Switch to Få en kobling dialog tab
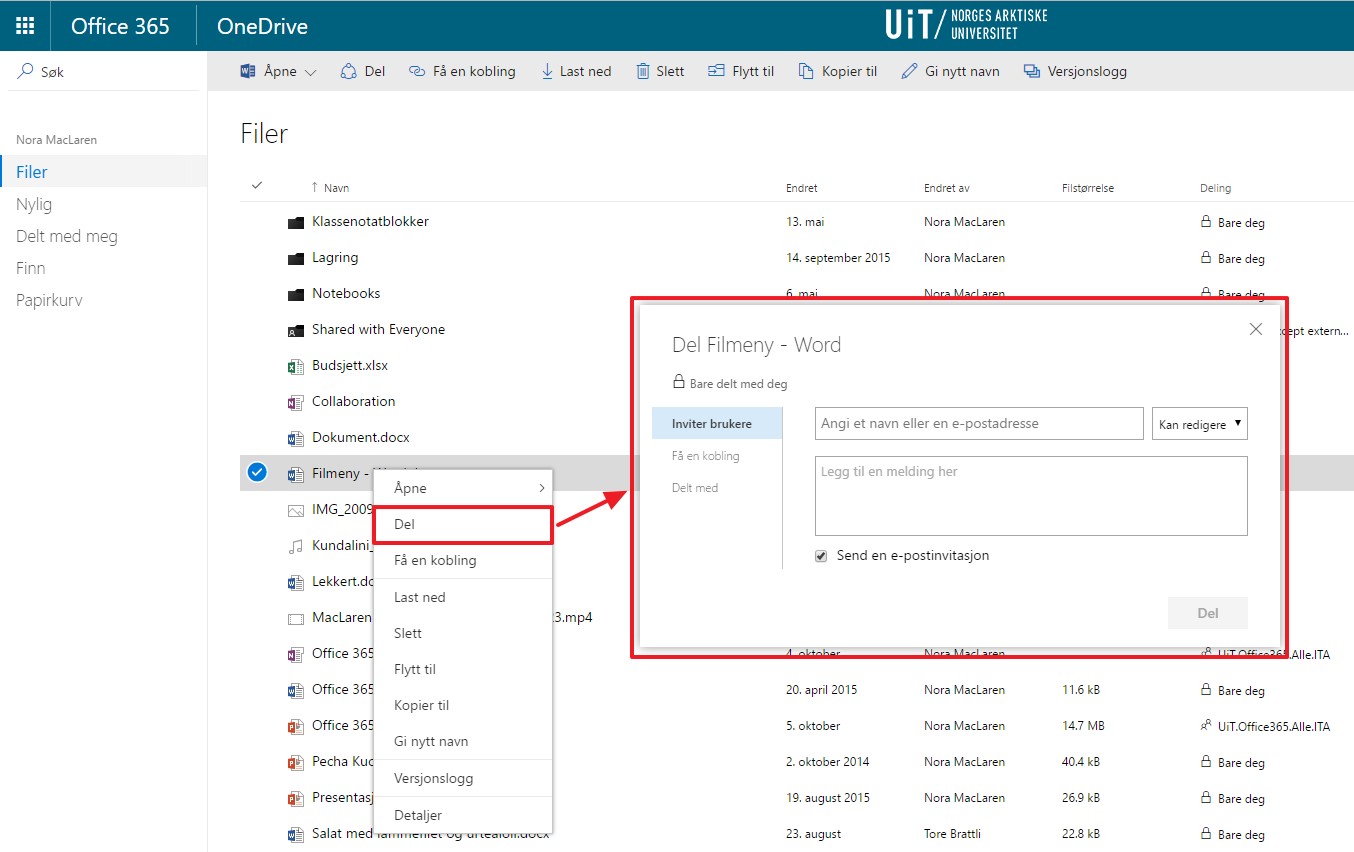Screen dimensions: 1354x852 click(x=706, y=456)
